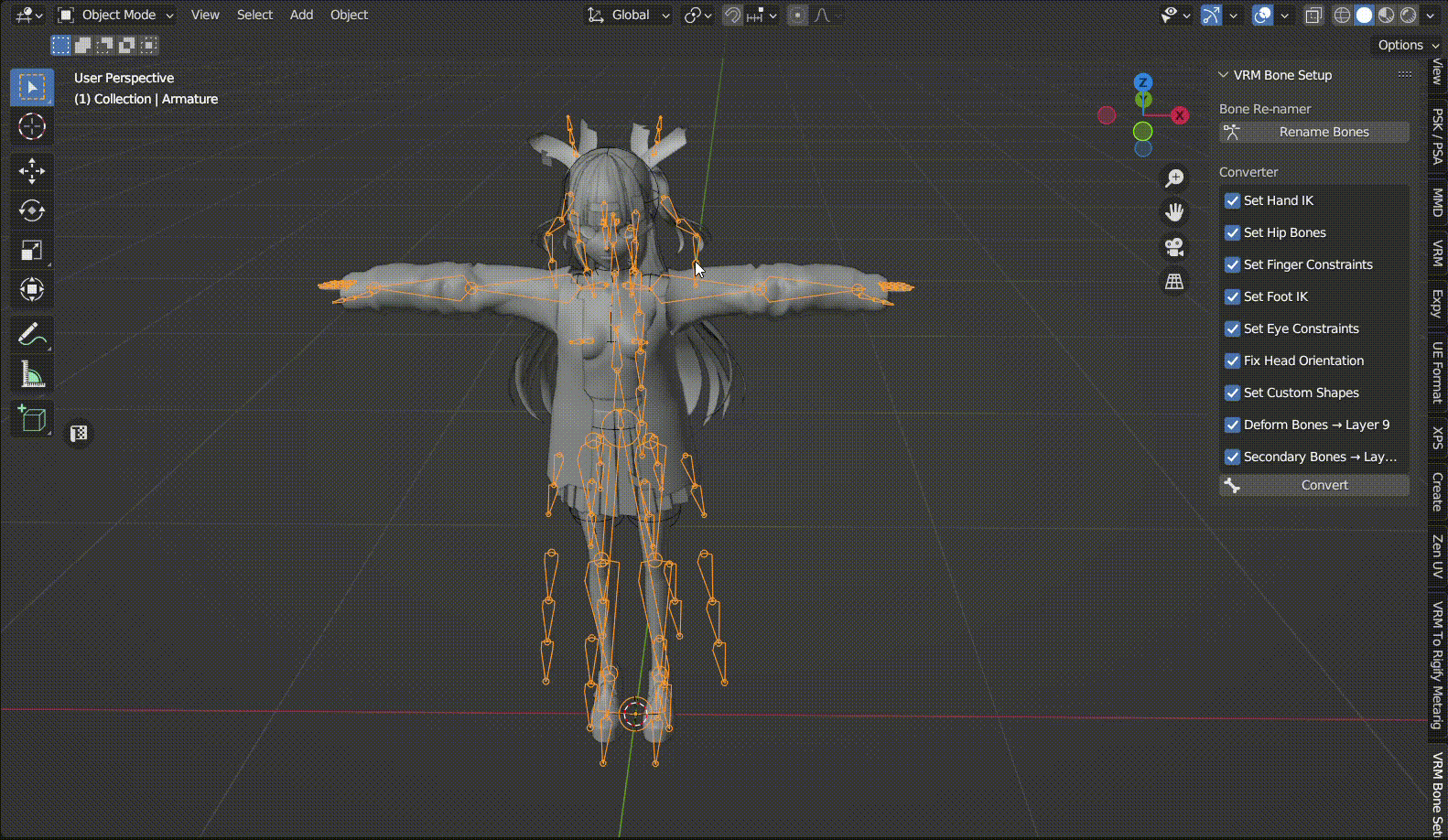The image size is (1448, 840).
Task: Uncheck Set Hand IK option
Action: click(x=1233, y=200)
